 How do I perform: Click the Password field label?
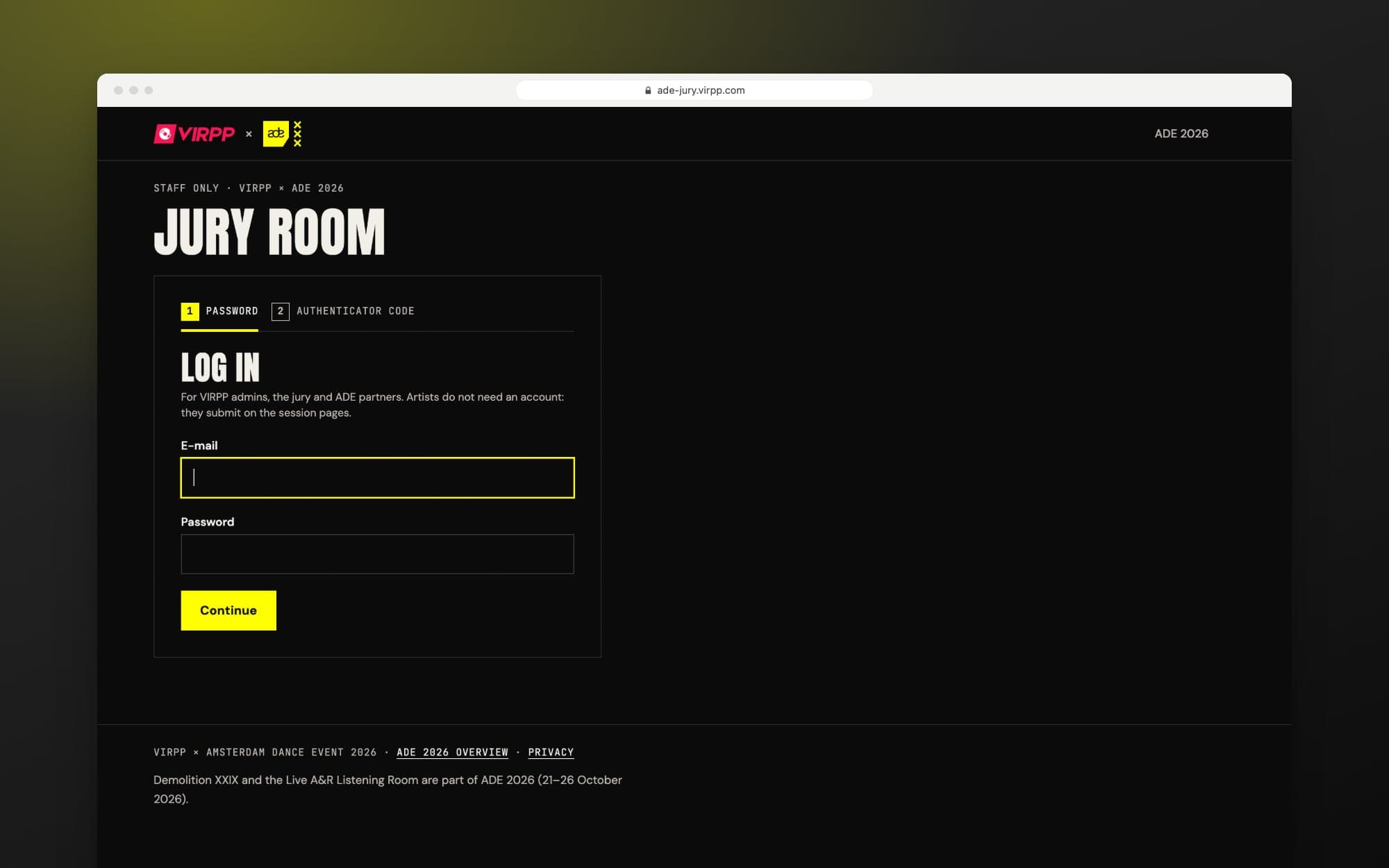(208, 522)
